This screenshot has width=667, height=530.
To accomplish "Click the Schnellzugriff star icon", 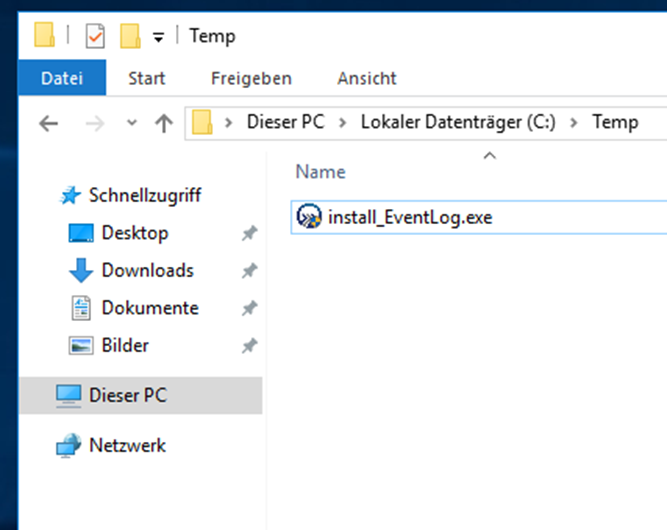I will pos(70,195).
